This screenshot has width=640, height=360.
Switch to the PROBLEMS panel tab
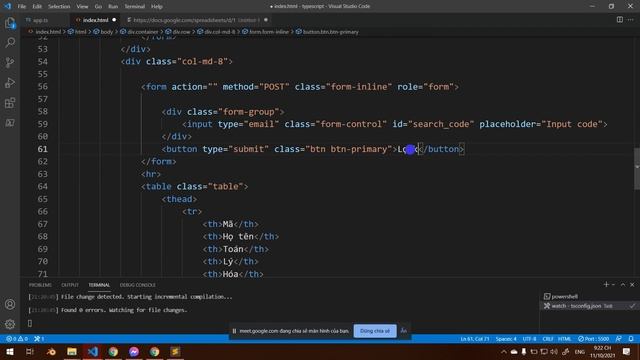click(40, 285)
